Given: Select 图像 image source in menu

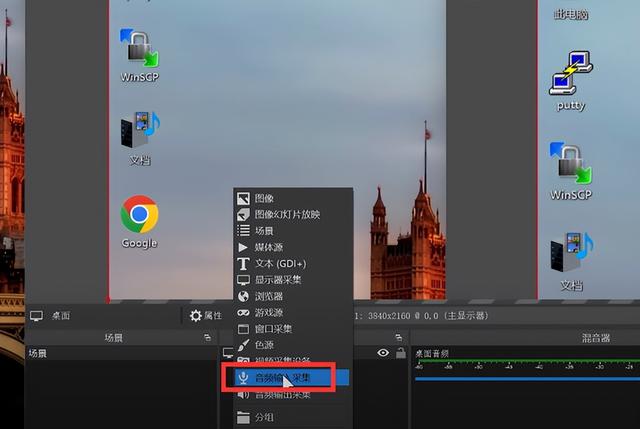Looking at the screenshot, I should point(293,198).
